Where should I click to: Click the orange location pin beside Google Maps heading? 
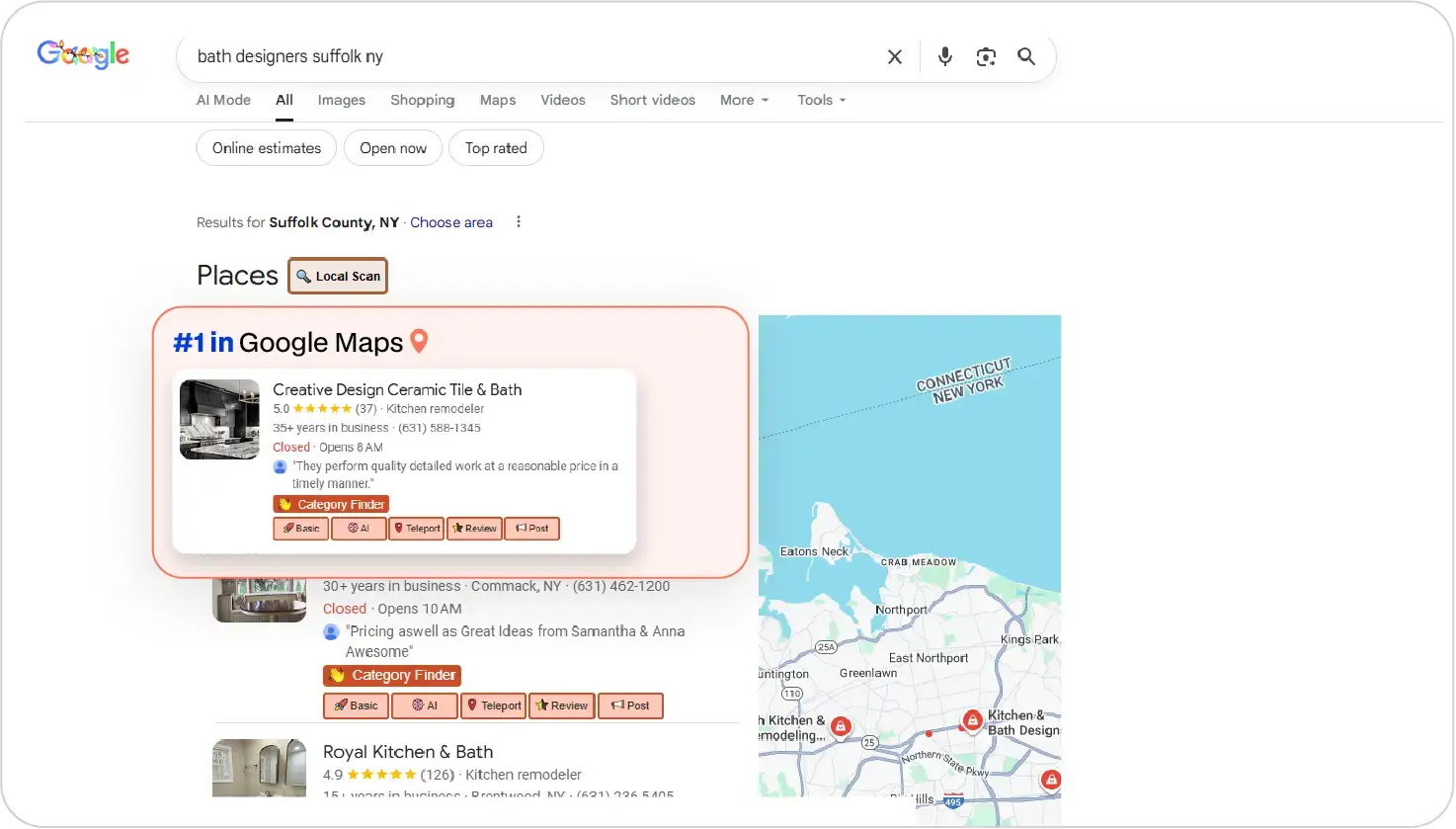419,341
